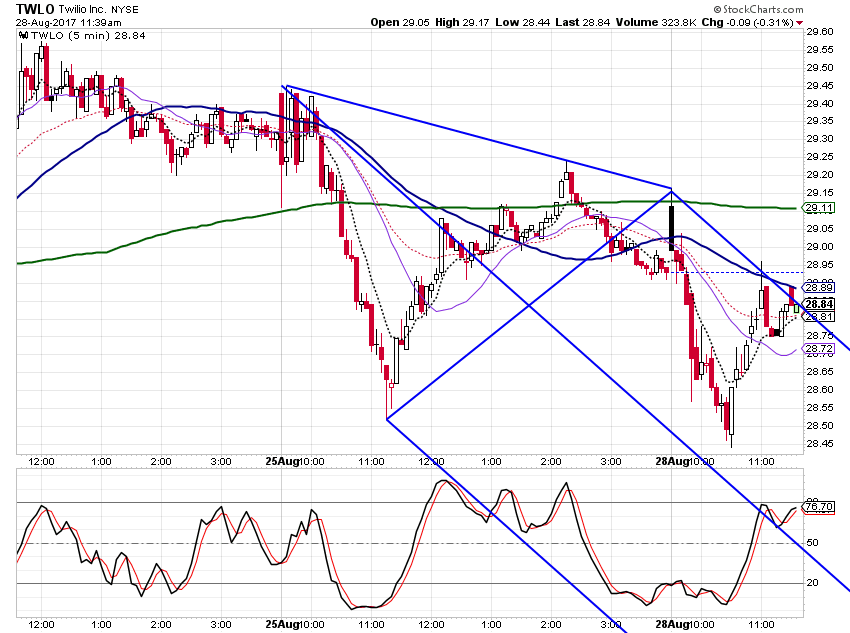The image size is (850, 633).
Task: Click the green 29.11 moving average tag
Action: tap(819, 208)
